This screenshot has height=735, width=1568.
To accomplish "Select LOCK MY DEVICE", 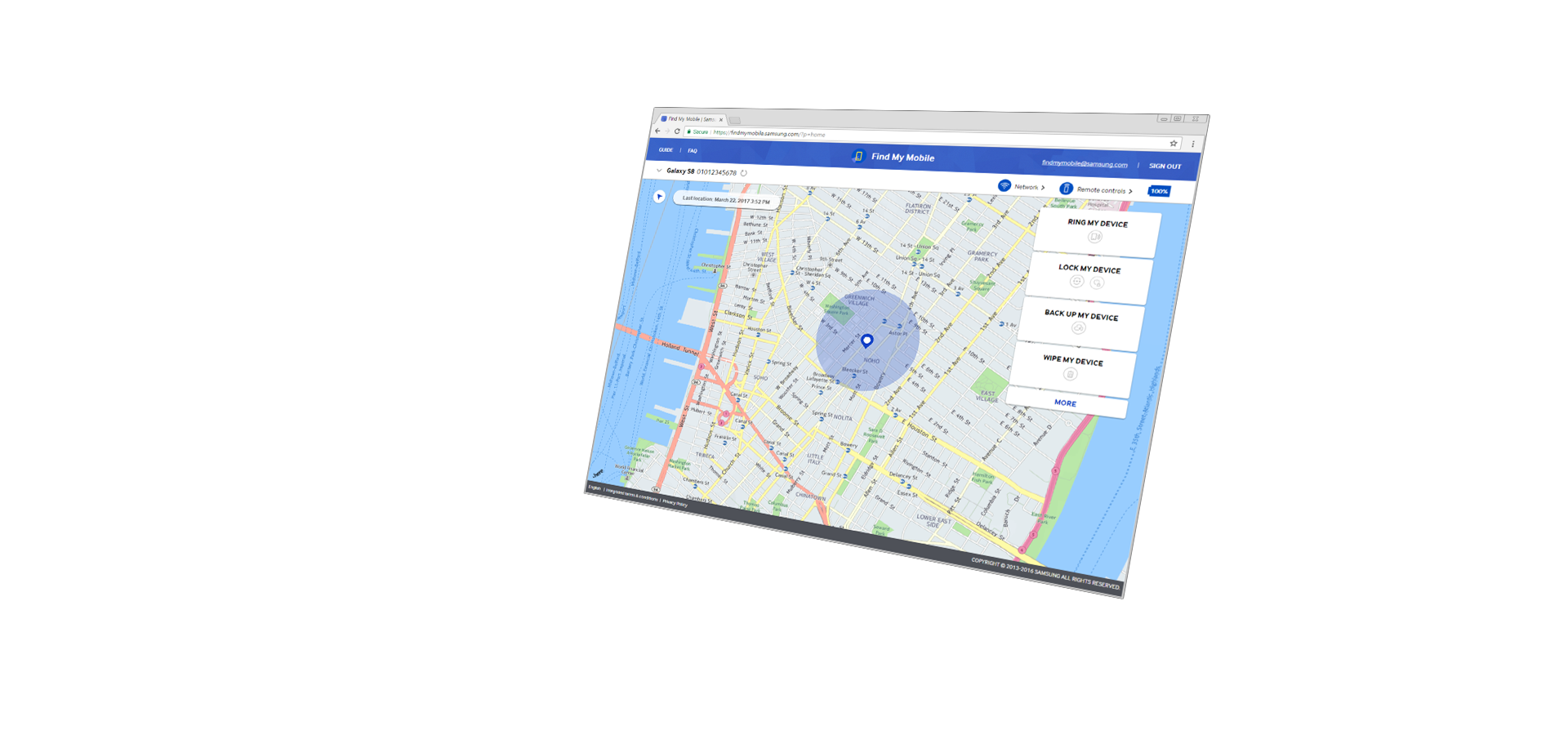I will [x=1089, y=269].
